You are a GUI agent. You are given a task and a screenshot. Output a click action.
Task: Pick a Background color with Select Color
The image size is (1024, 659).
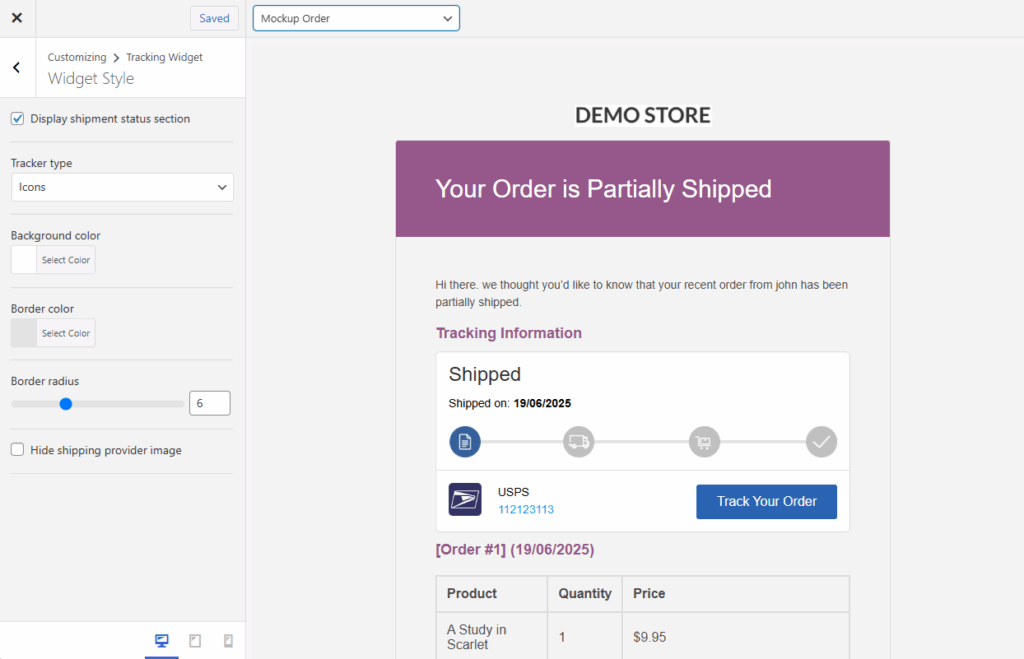click(x=65, y=260)
